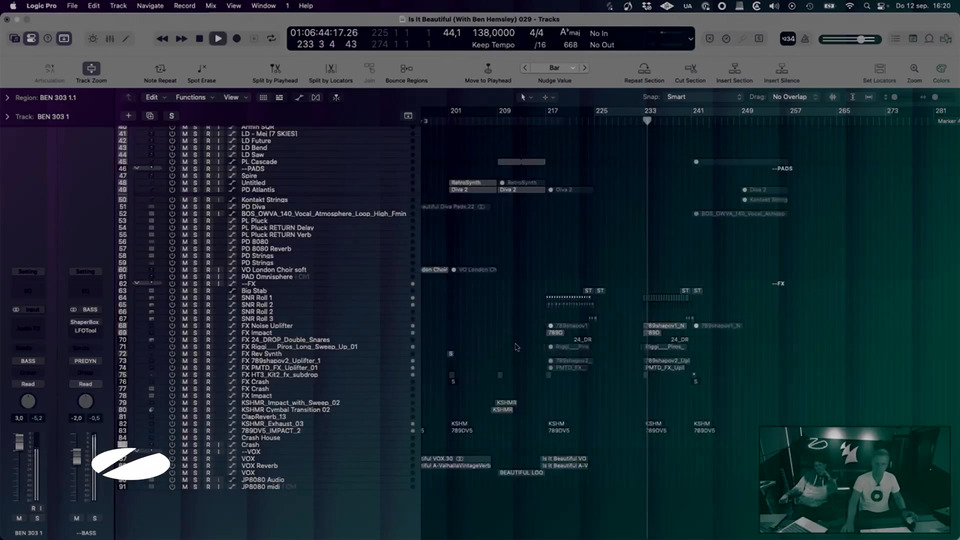Click nudge value right arrow
The image size is (960, 540).
[x=585, y=67]
